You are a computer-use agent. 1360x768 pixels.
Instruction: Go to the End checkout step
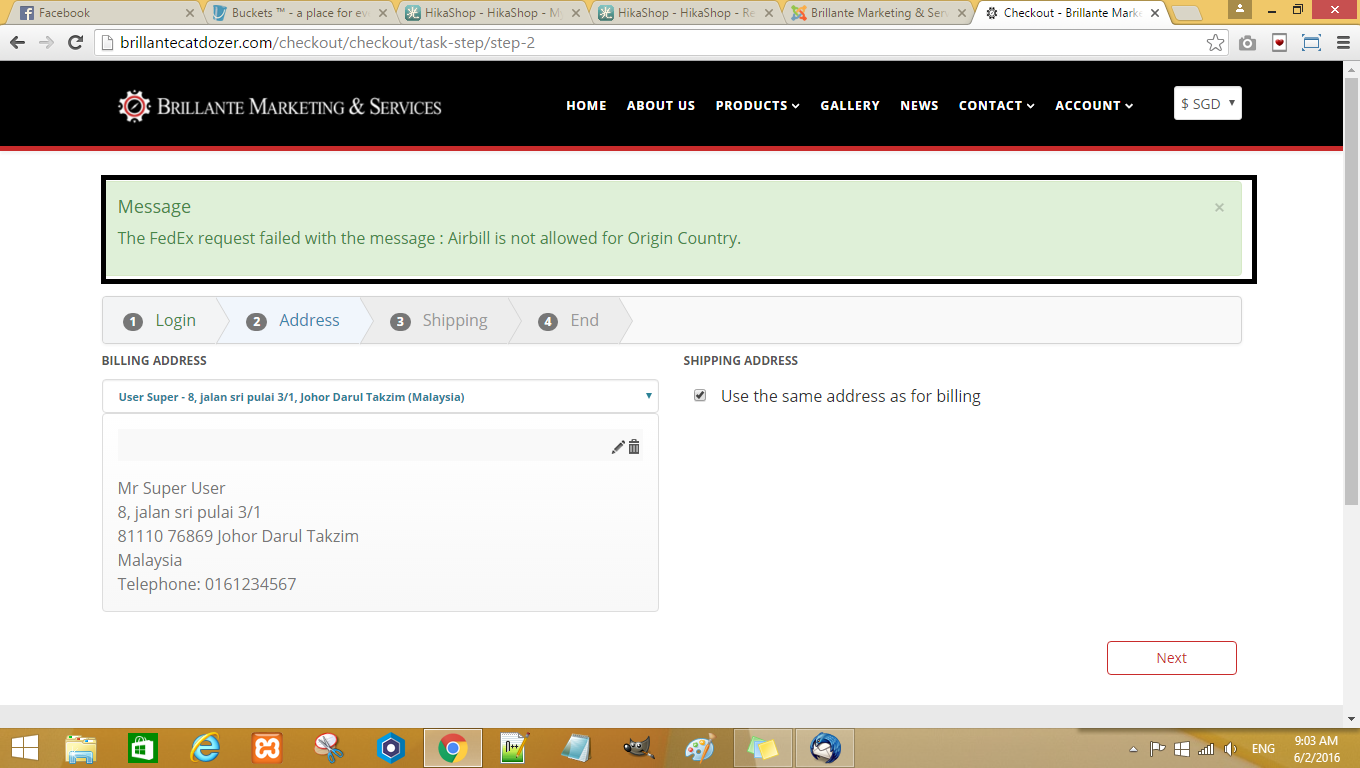click(570, 321)
